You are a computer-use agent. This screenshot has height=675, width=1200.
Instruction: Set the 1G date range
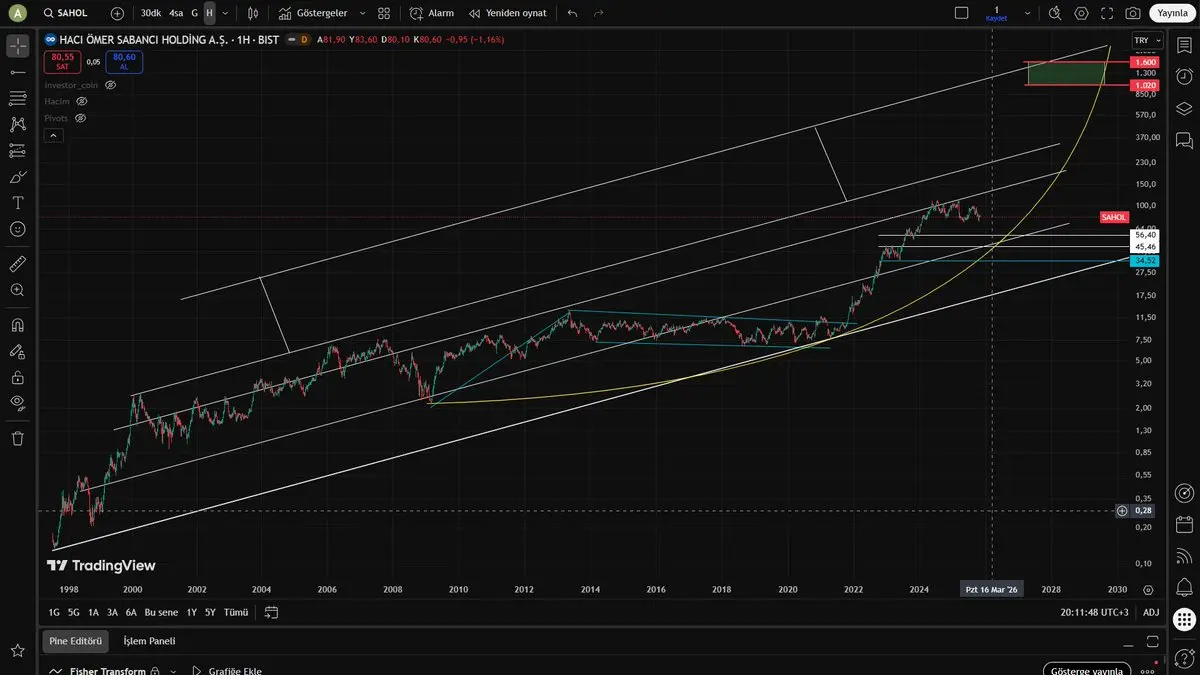[x=54, y=612]
